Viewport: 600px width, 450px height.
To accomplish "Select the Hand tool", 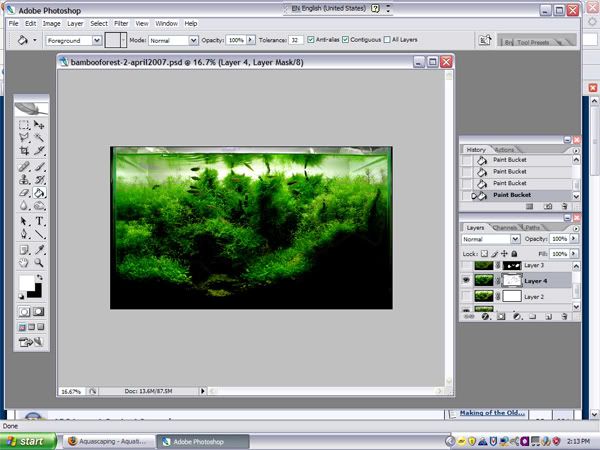I will [24, 262].
